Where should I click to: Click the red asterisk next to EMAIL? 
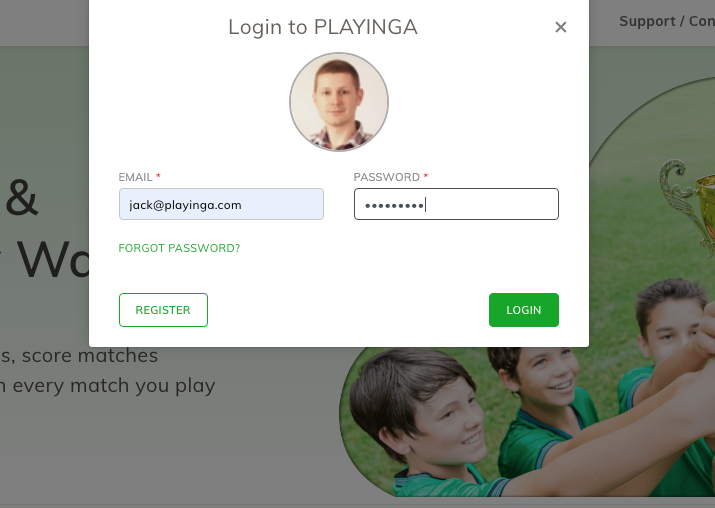[x=158, y=176]
